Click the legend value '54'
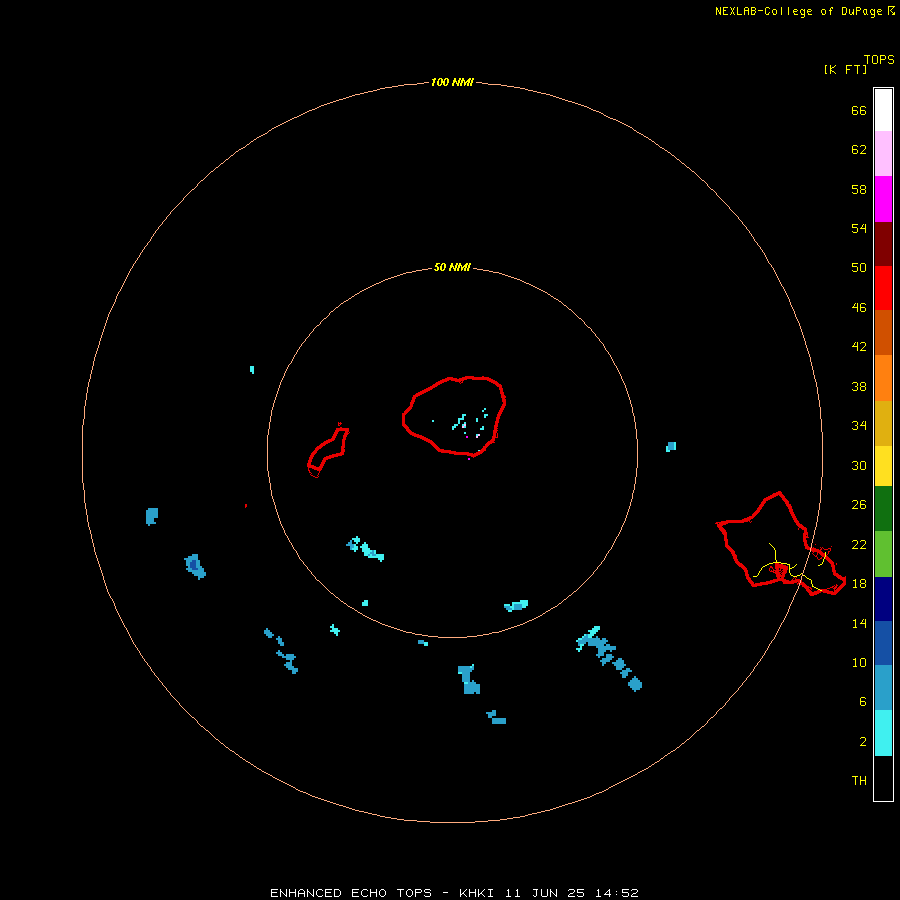Viewport: 900px width, 900px height. tap(859, 228)
